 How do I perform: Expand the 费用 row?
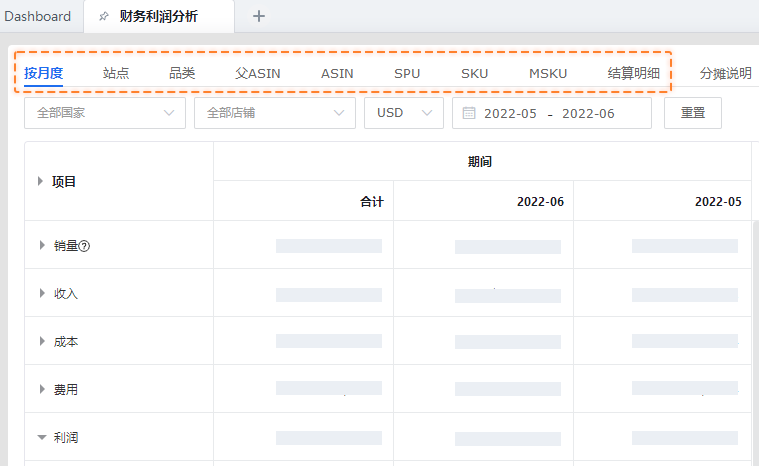tap(42, 389)
